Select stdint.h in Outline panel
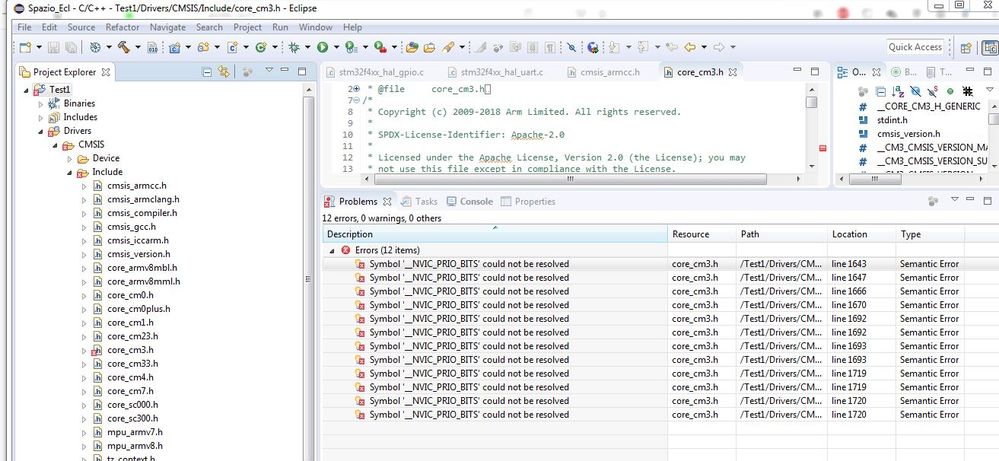The width and height of the screenshot is (999, 461). tap(892, 120)
